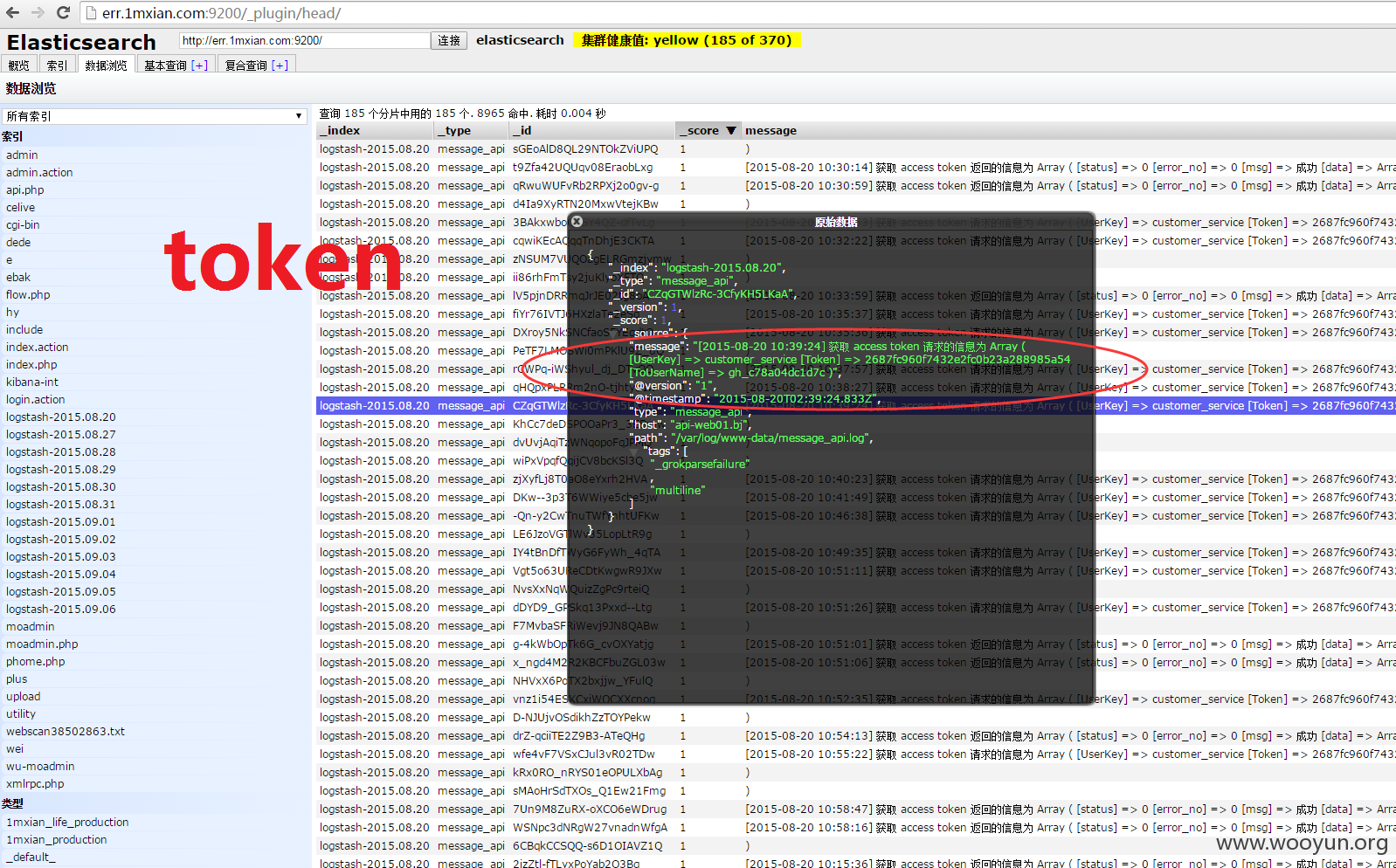Switch to the 索引 tab
Viewport: 1396px width, 868px height.
(x=57, y=65)
